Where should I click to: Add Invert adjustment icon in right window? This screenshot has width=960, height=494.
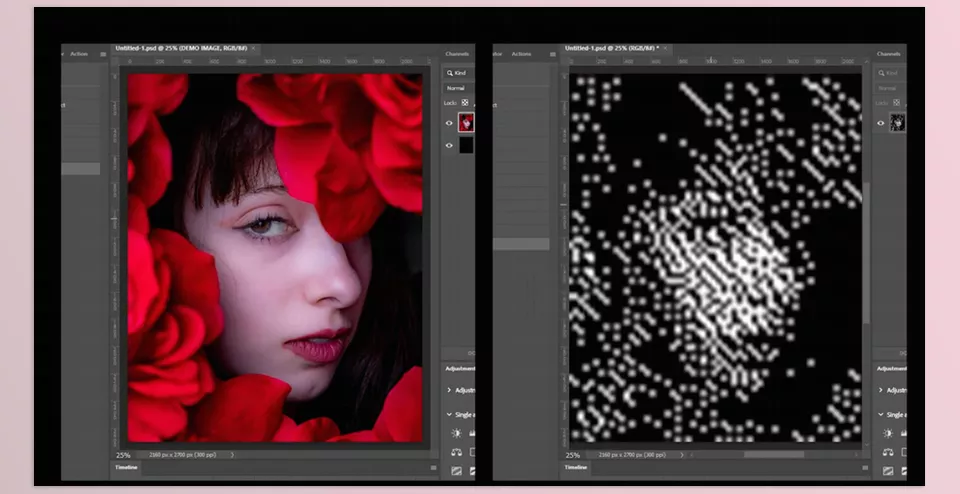887,471
